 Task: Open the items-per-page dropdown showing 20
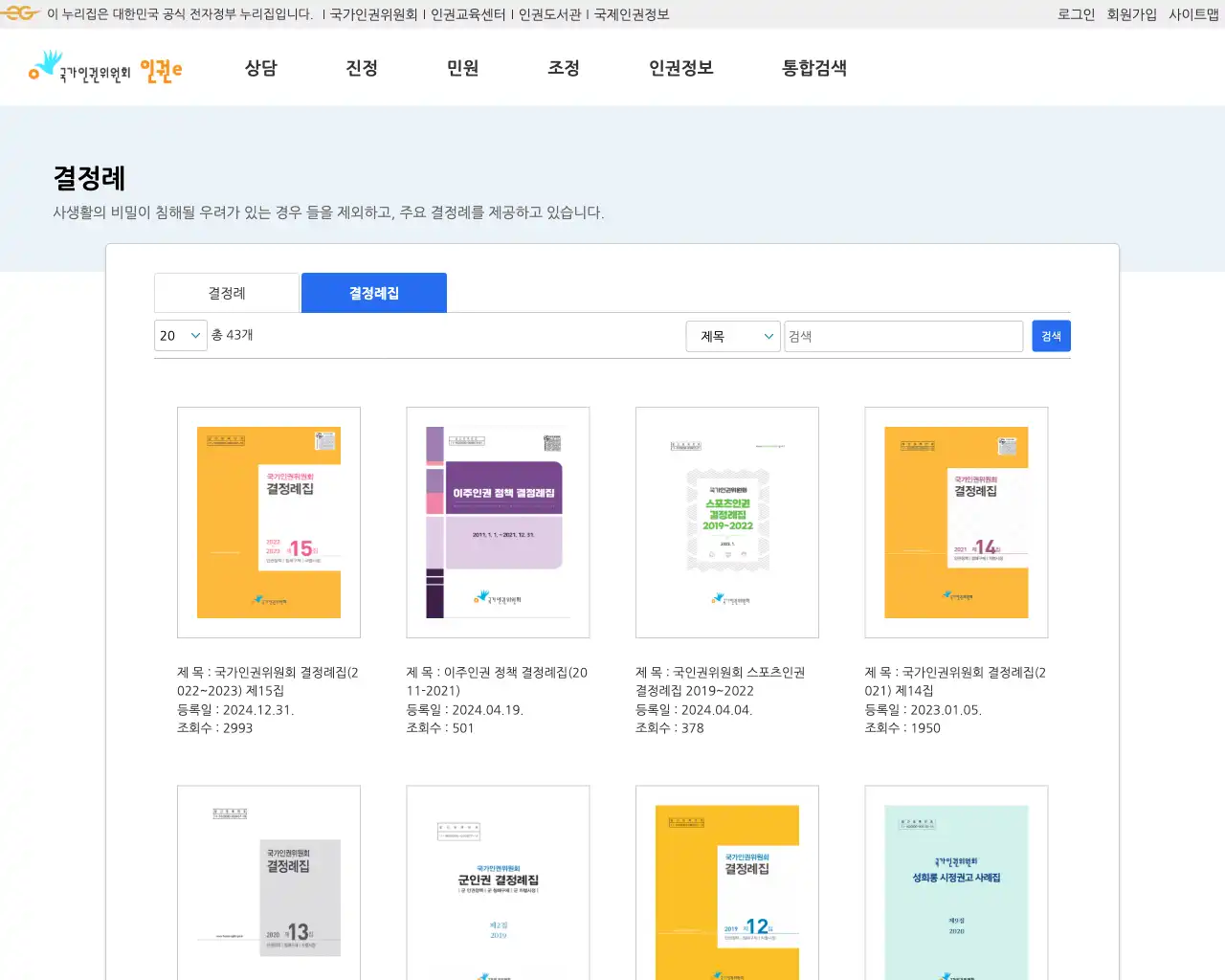point(180,336)
